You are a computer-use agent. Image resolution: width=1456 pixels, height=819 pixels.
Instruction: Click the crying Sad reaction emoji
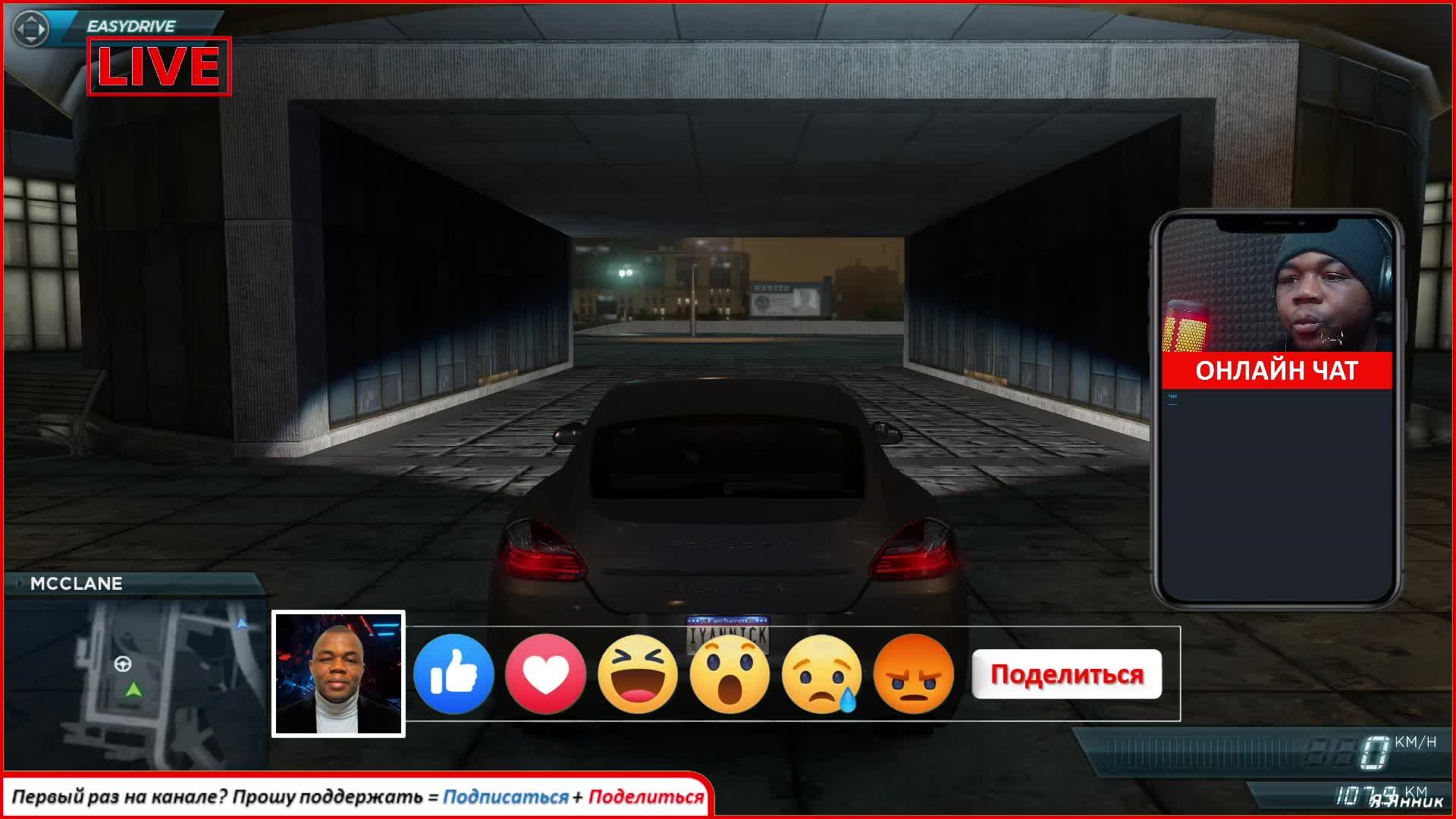tap(821, 674)
